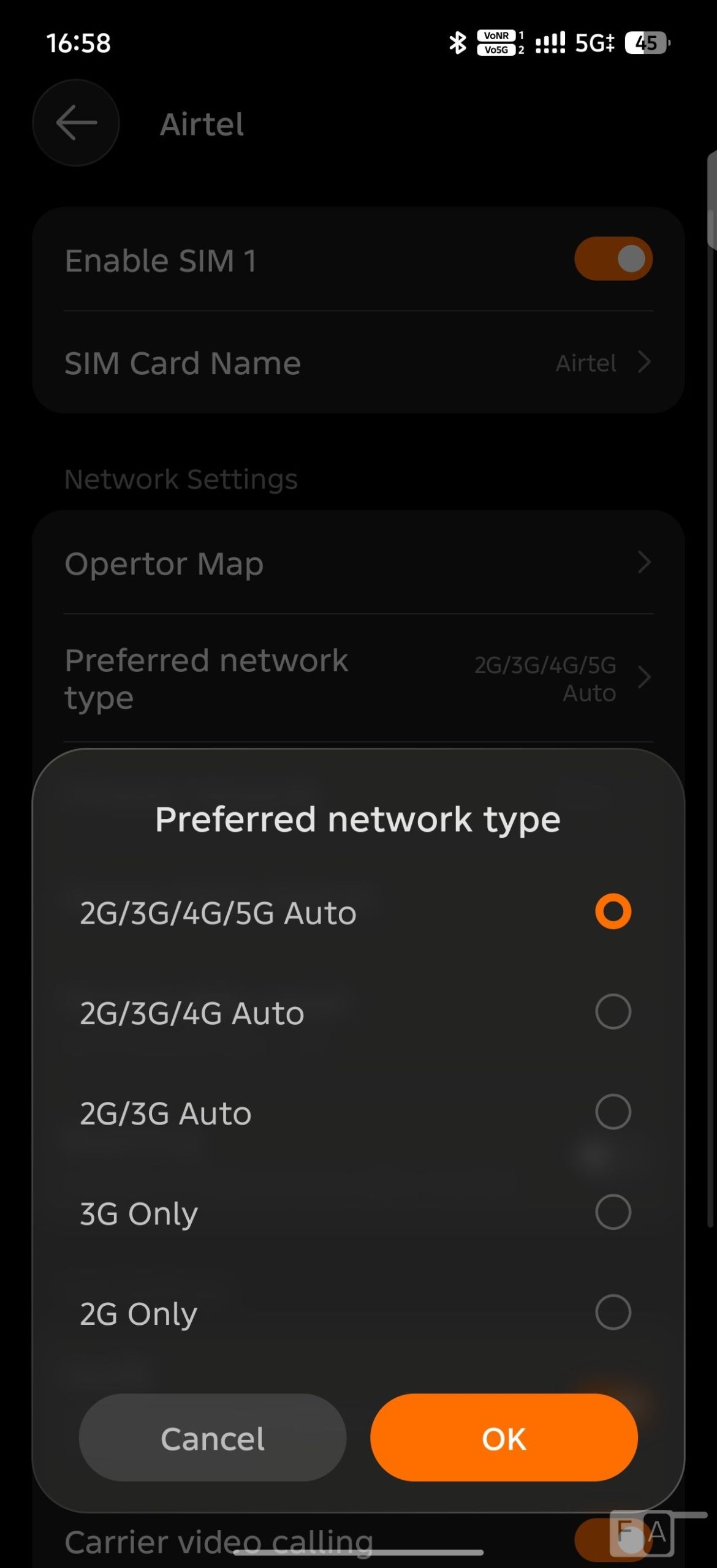Viewport: 717px width, 1568px height.
Task: Choose the 2G/3G Auto radio option
Action: (x=613, y=1112)
